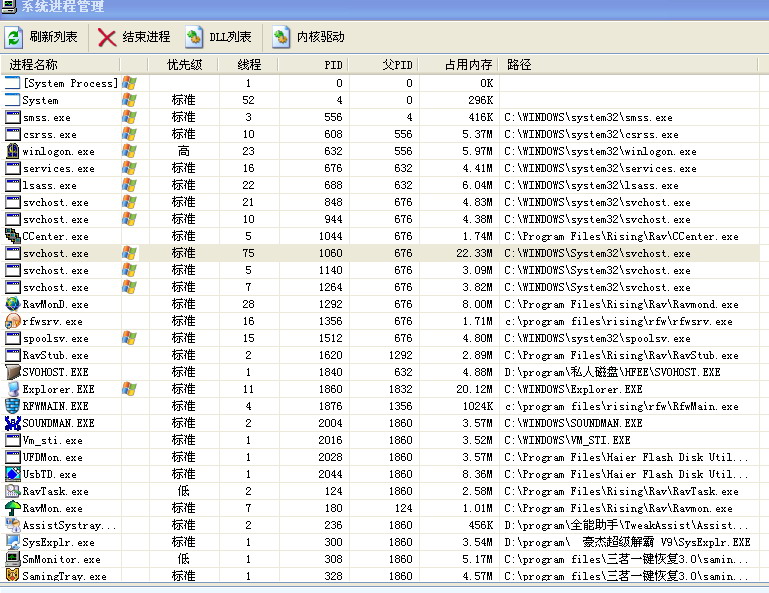
Task: Click the SamingTray.exe process icon
Action: coord(12,575)
